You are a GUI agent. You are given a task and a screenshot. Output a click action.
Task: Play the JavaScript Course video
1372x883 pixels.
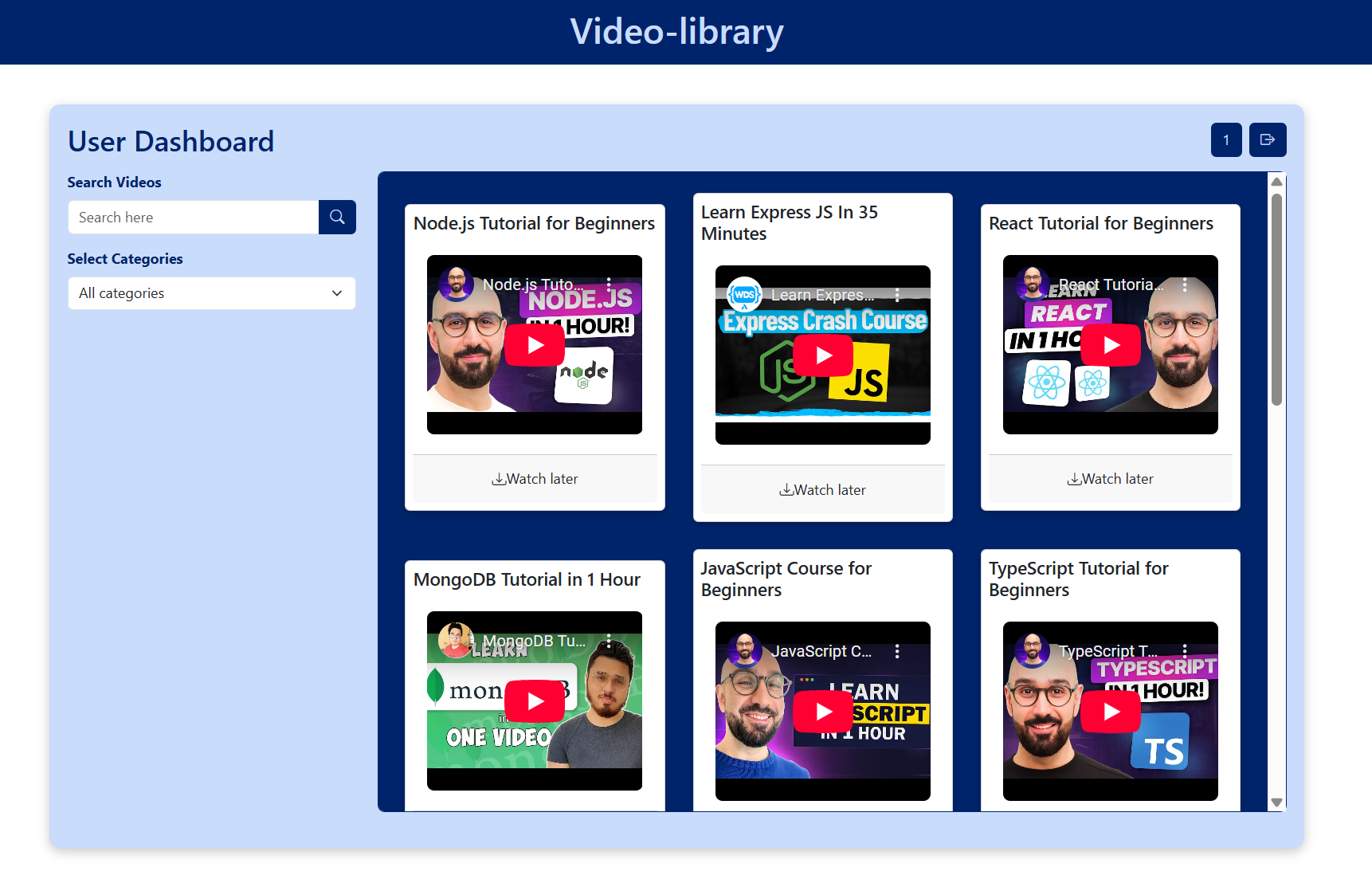(x=823, y=712)
